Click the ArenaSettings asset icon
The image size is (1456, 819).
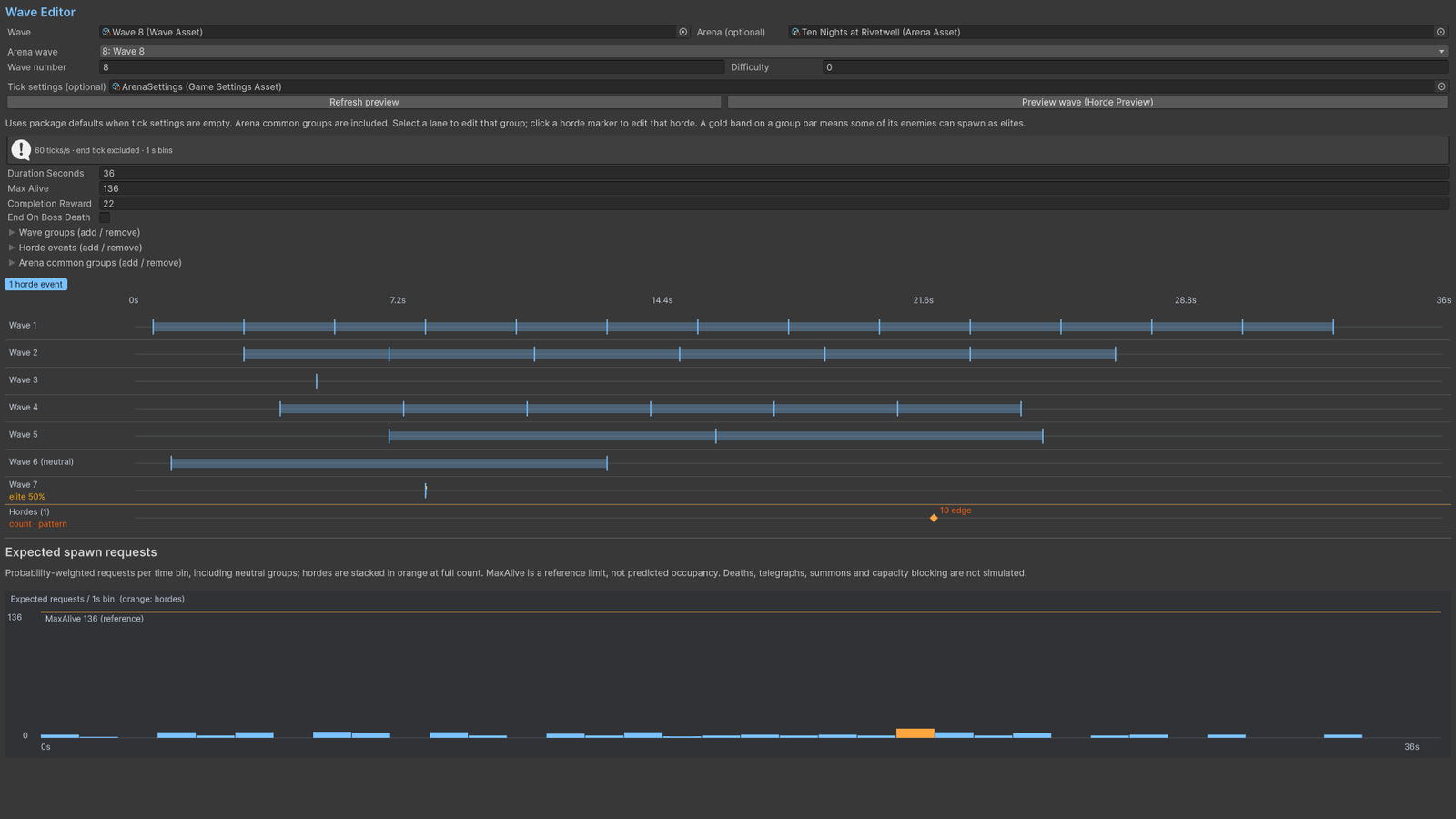pos(116,86)
